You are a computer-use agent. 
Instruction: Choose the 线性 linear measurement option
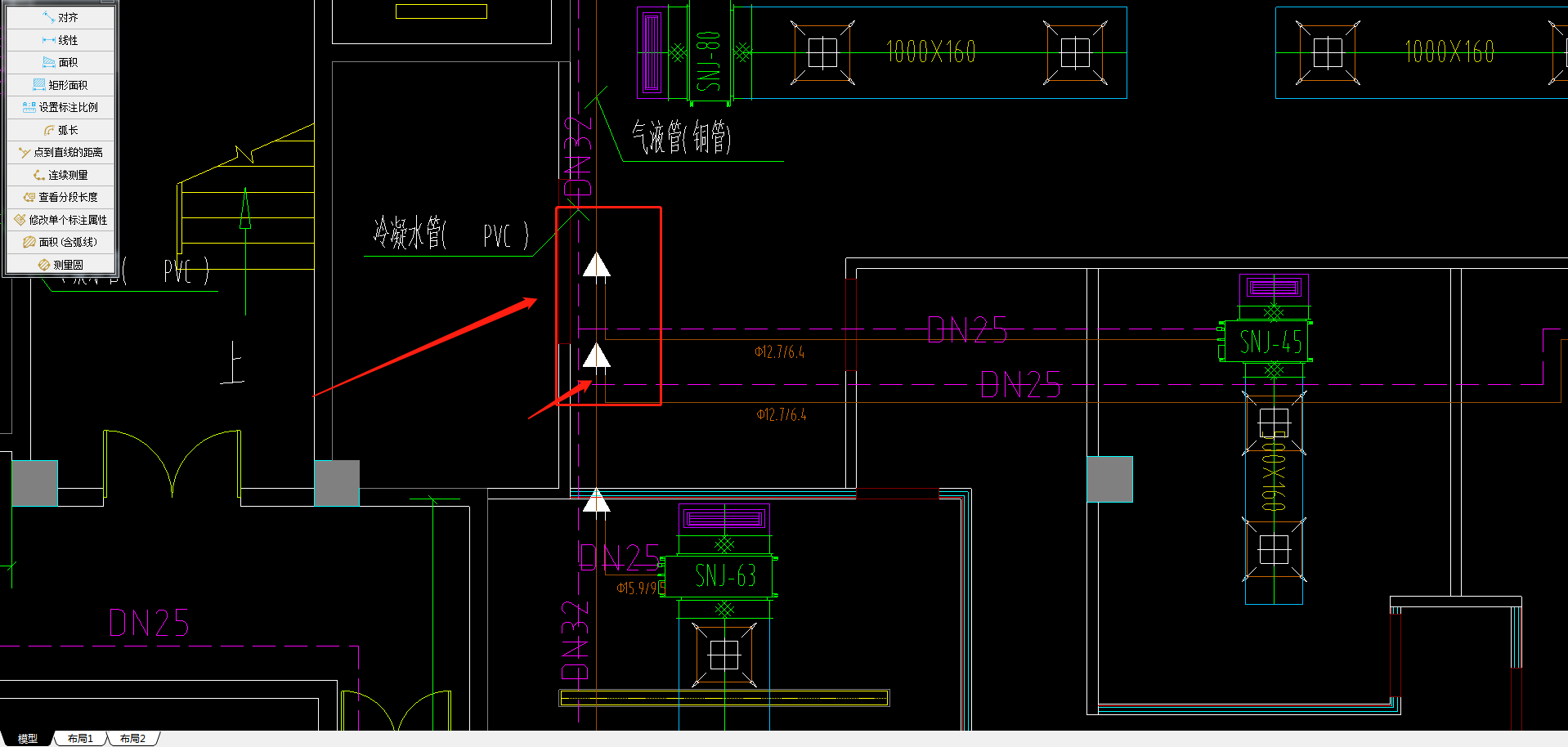60,40
